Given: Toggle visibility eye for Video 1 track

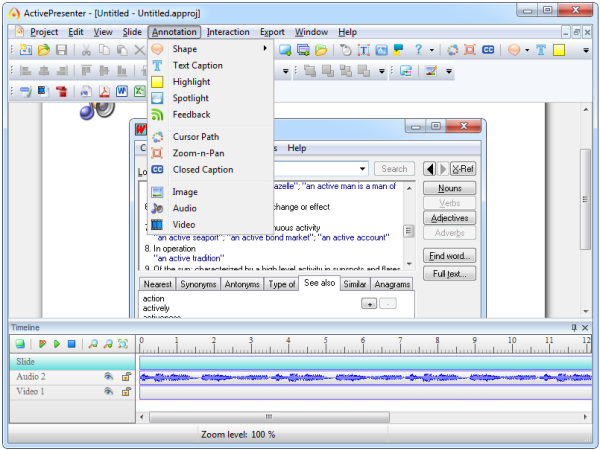Looking at the screenshot, I should 108,393.
